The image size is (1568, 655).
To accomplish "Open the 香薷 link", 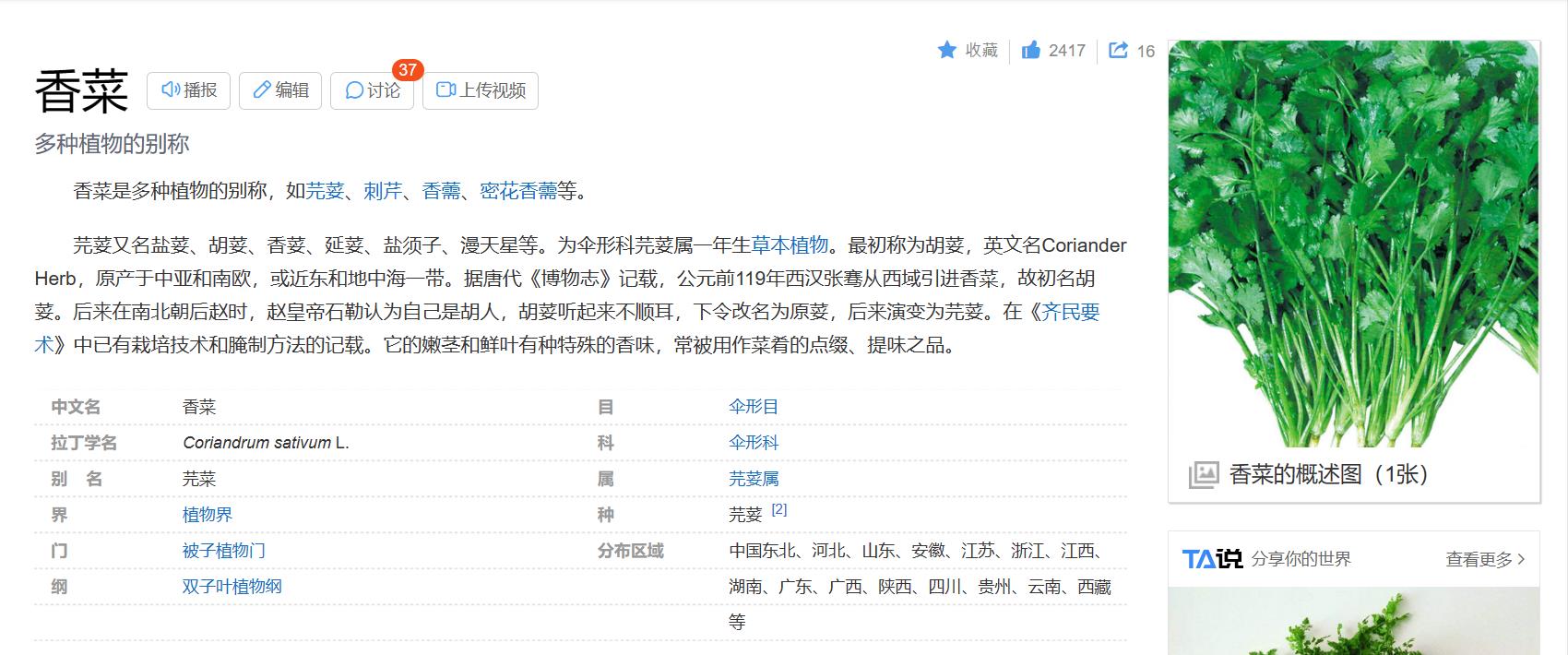I will (441, 191).
